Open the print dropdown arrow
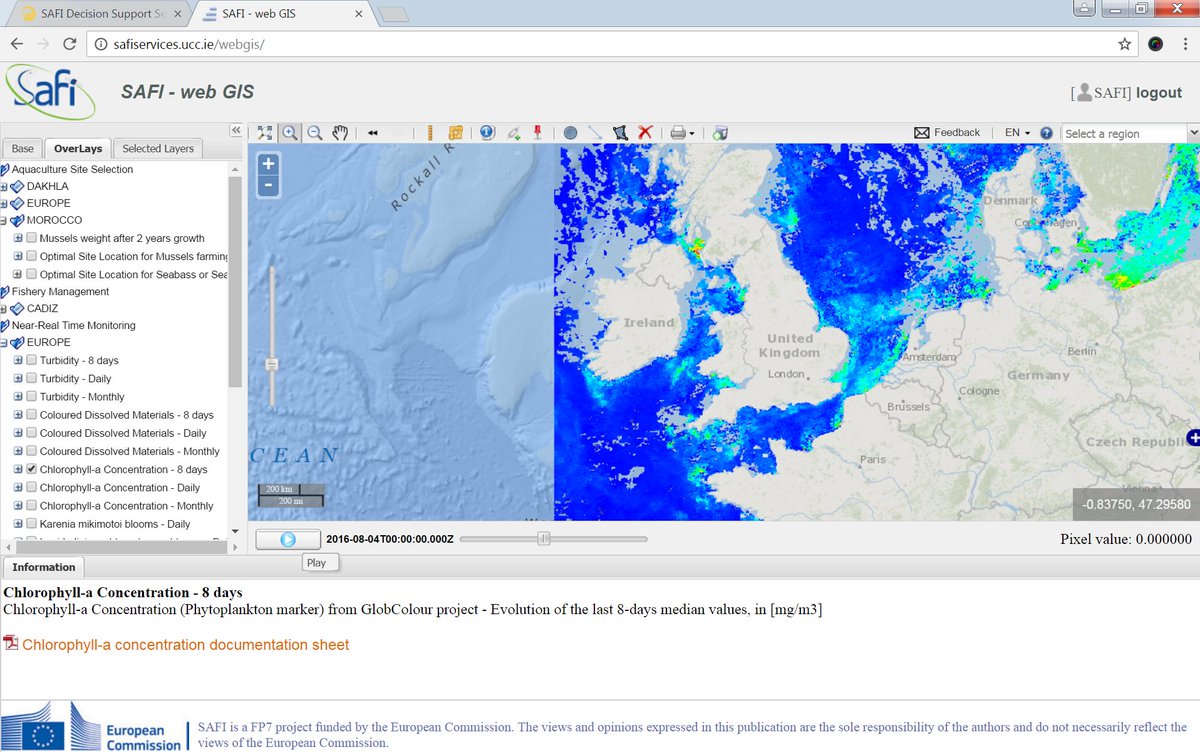Image resolution: width=1200 pixels, height=752 pixels. [x=692, y=133]
